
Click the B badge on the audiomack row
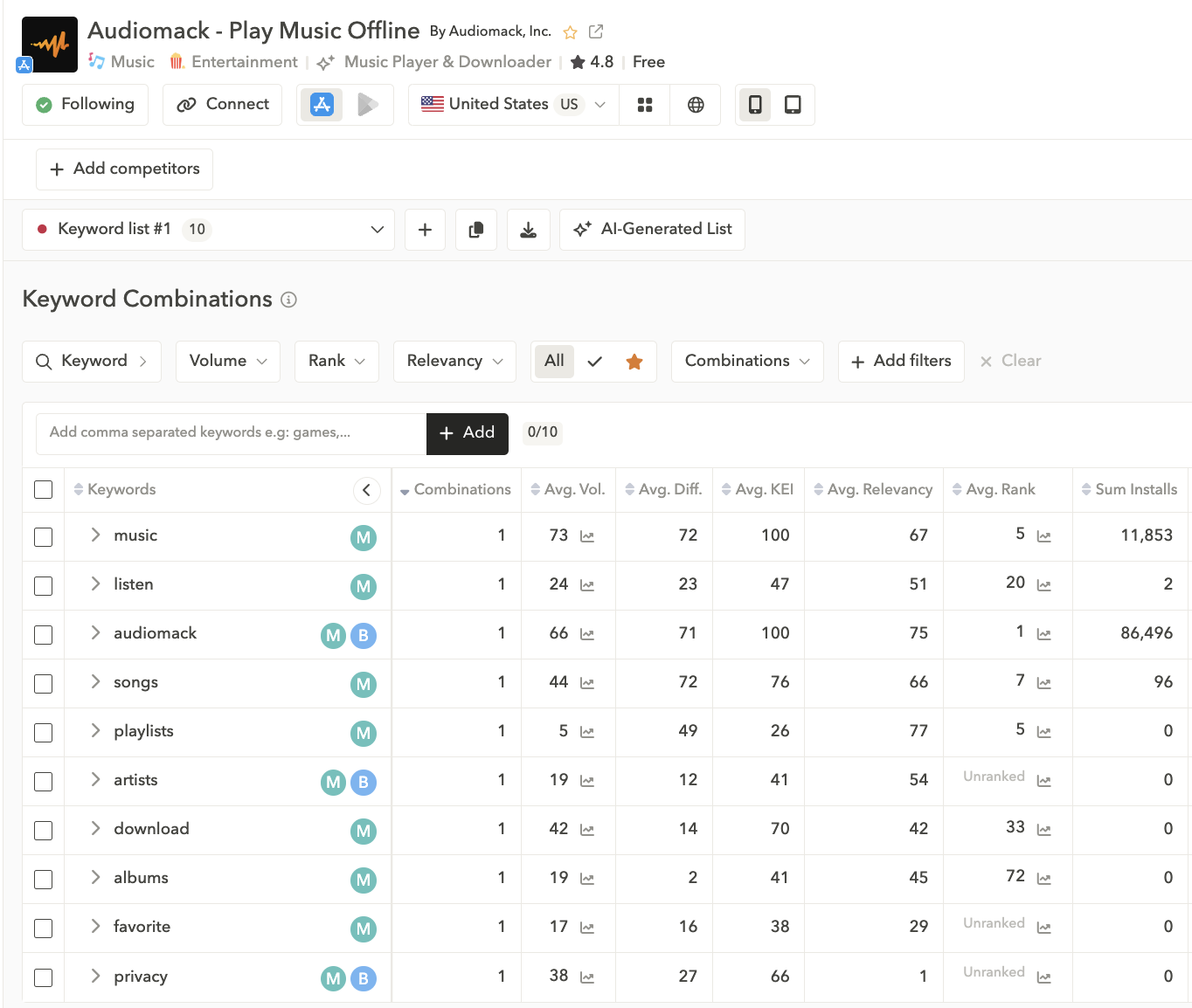click(x=364, y=636)
